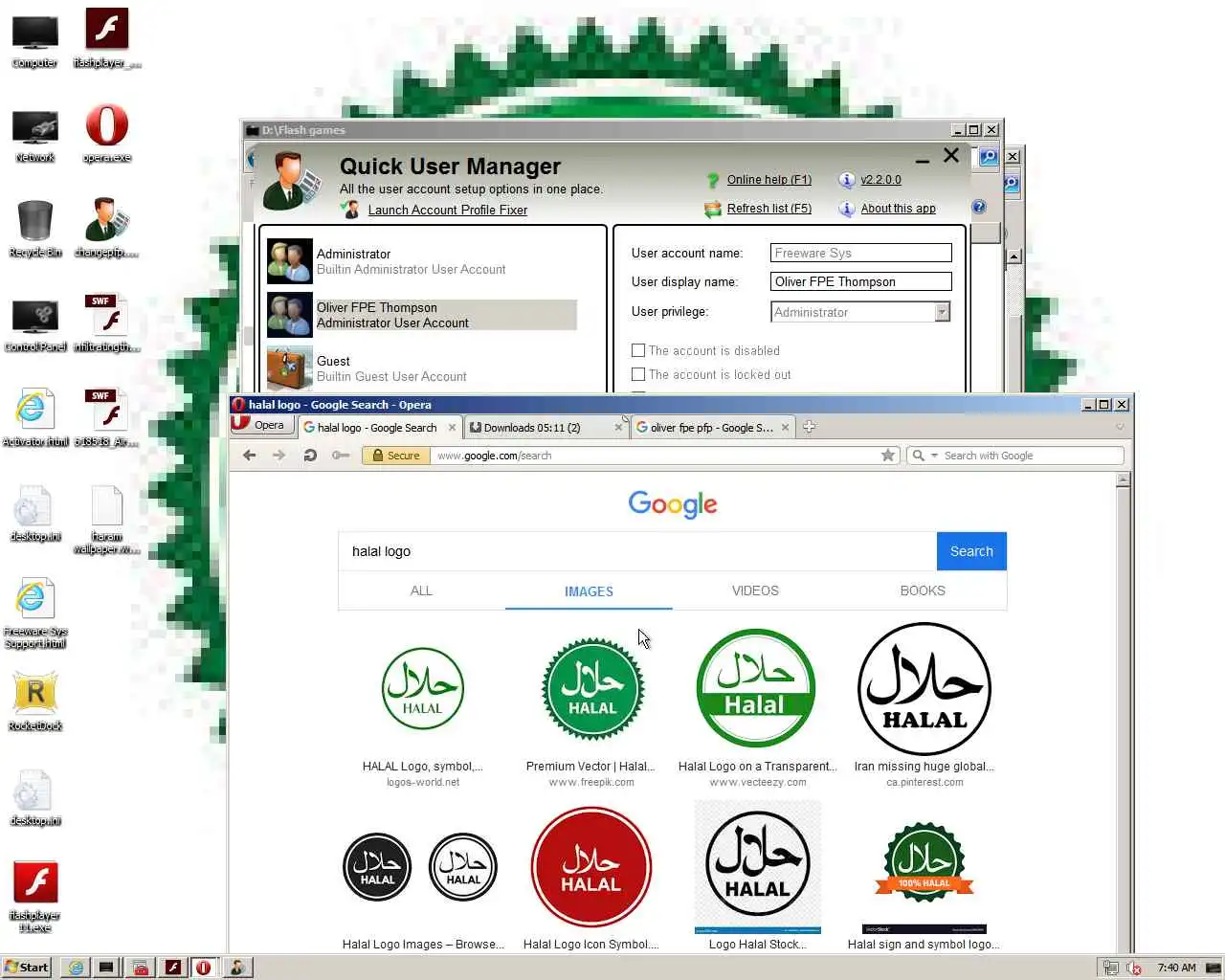Open the Logo Halal Stock thumbnail
The height and width of the screenshot is (980, 1225).
coord(758,867)
